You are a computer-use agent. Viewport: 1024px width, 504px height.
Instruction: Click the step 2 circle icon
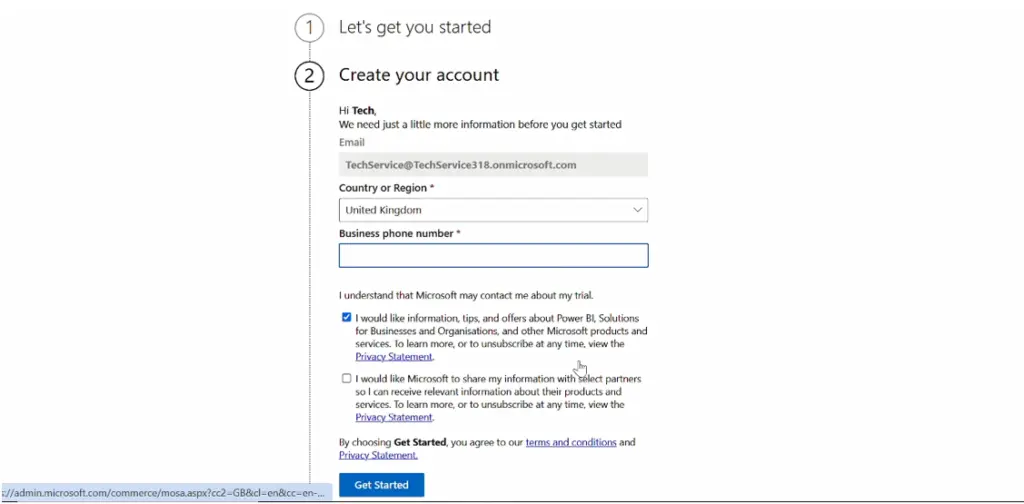[x=309, y=76]
